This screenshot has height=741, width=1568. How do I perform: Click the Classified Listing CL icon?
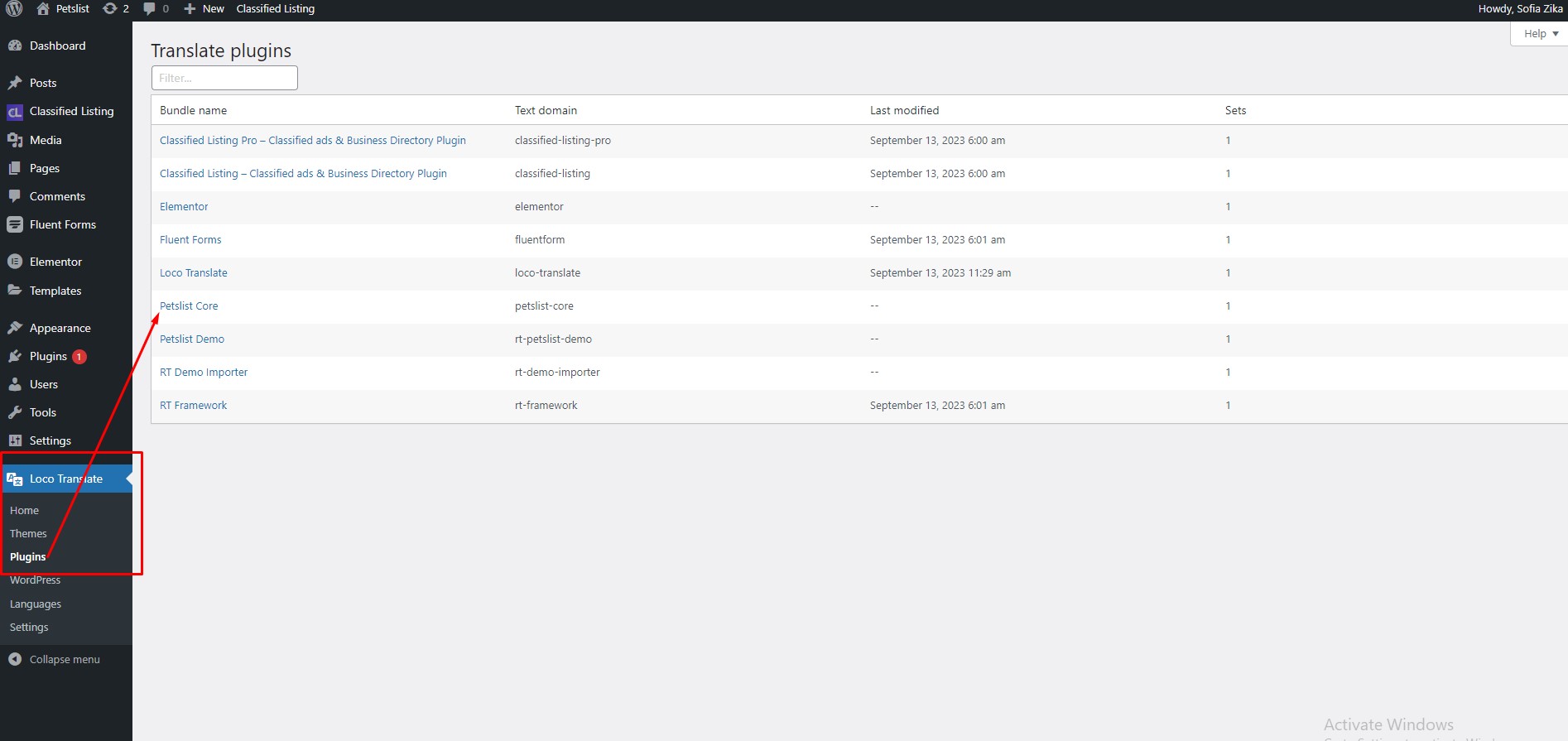pos(15,112)
